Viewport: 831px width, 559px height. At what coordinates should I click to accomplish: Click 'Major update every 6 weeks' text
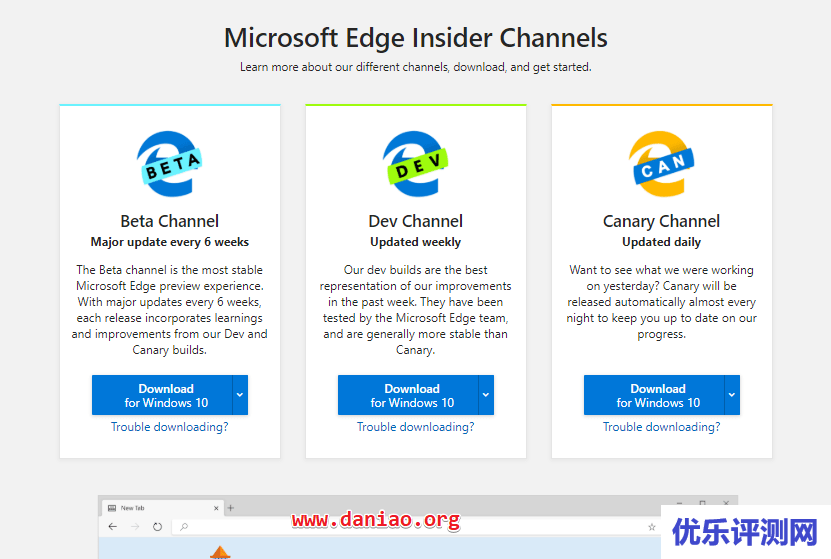[170, 242]
